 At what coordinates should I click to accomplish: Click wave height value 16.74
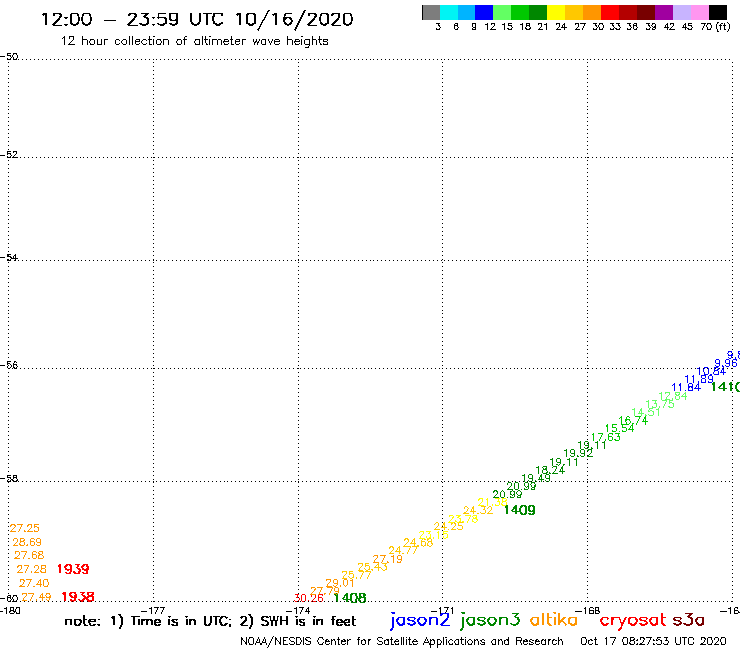pos(633,420)
